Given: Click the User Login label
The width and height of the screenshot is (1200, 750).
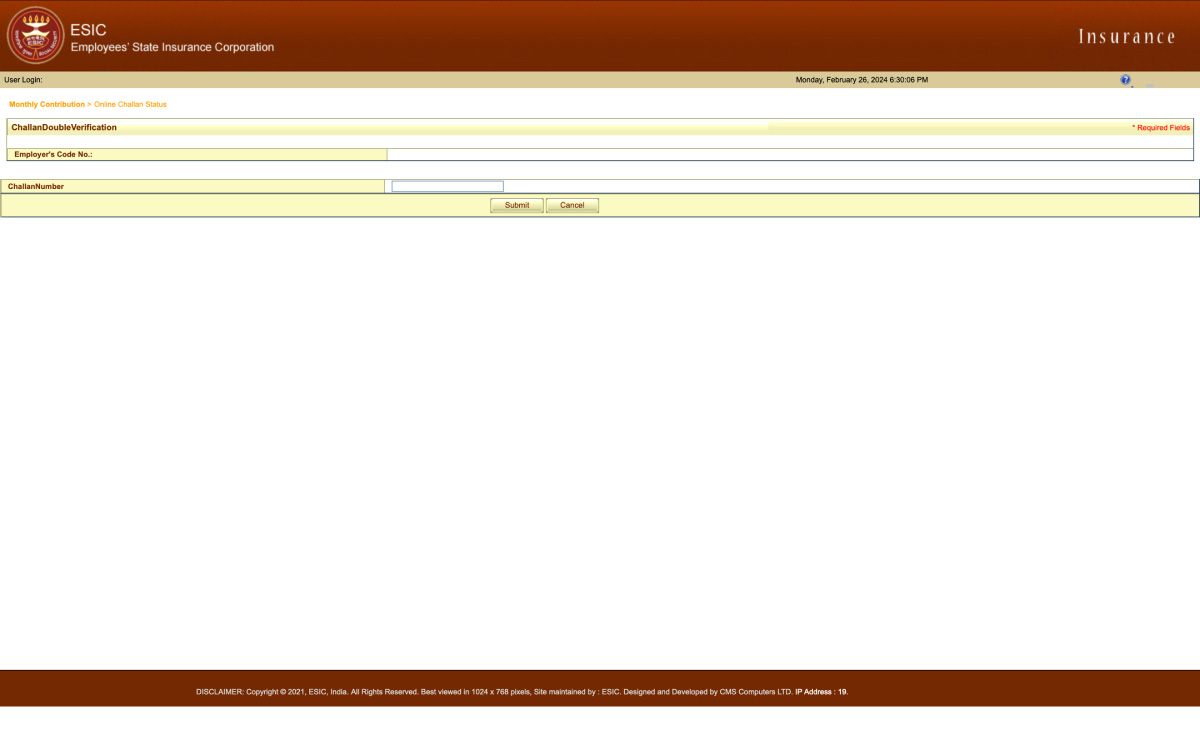Looking at the screenshot, I should [23, 80].
